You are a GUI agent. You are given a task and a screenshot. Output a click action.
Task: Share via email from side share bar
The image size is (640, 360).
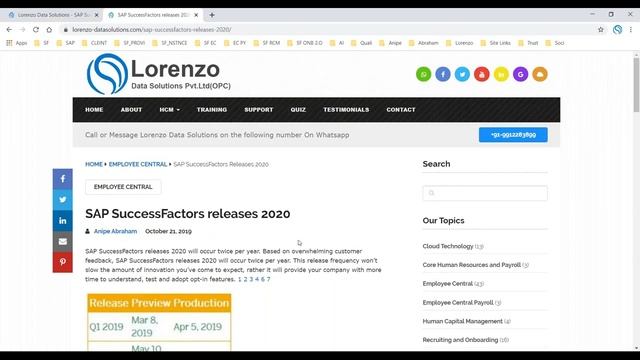pos(62,241)
